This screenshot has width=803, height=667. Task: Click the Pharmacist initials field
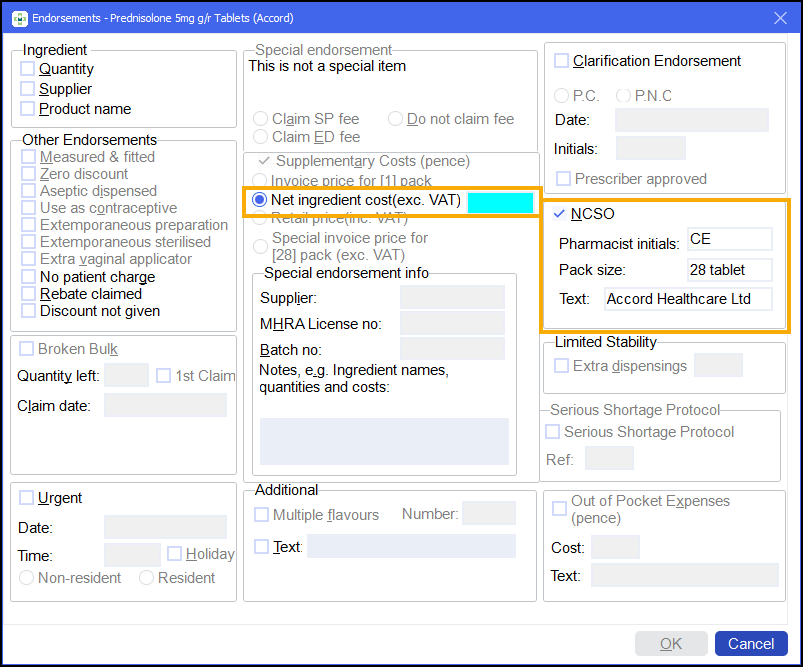(729, 240)
